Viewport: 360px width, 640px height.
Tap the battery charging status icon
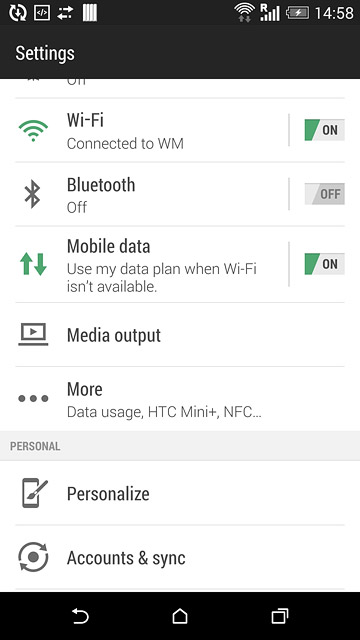tap(297, 13)
